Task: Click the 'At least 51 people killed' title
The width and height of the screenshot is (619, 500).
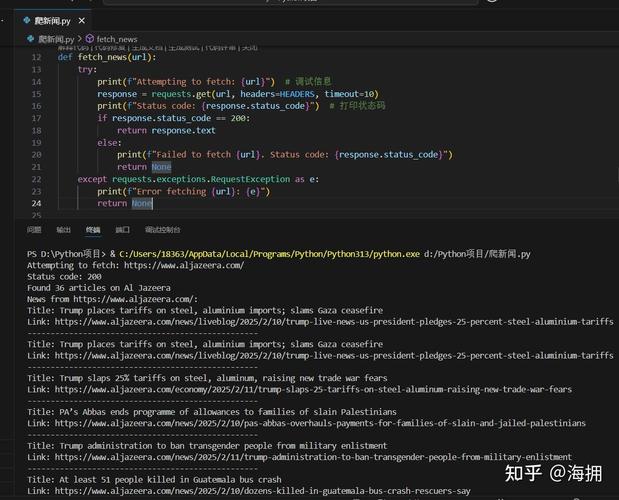Action: click(x=154, y=480)
